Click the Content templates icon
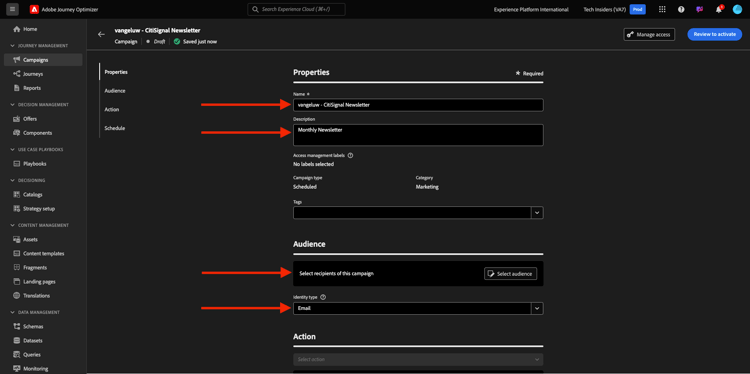The image size is (750, 374). click(x=17, y=253)
